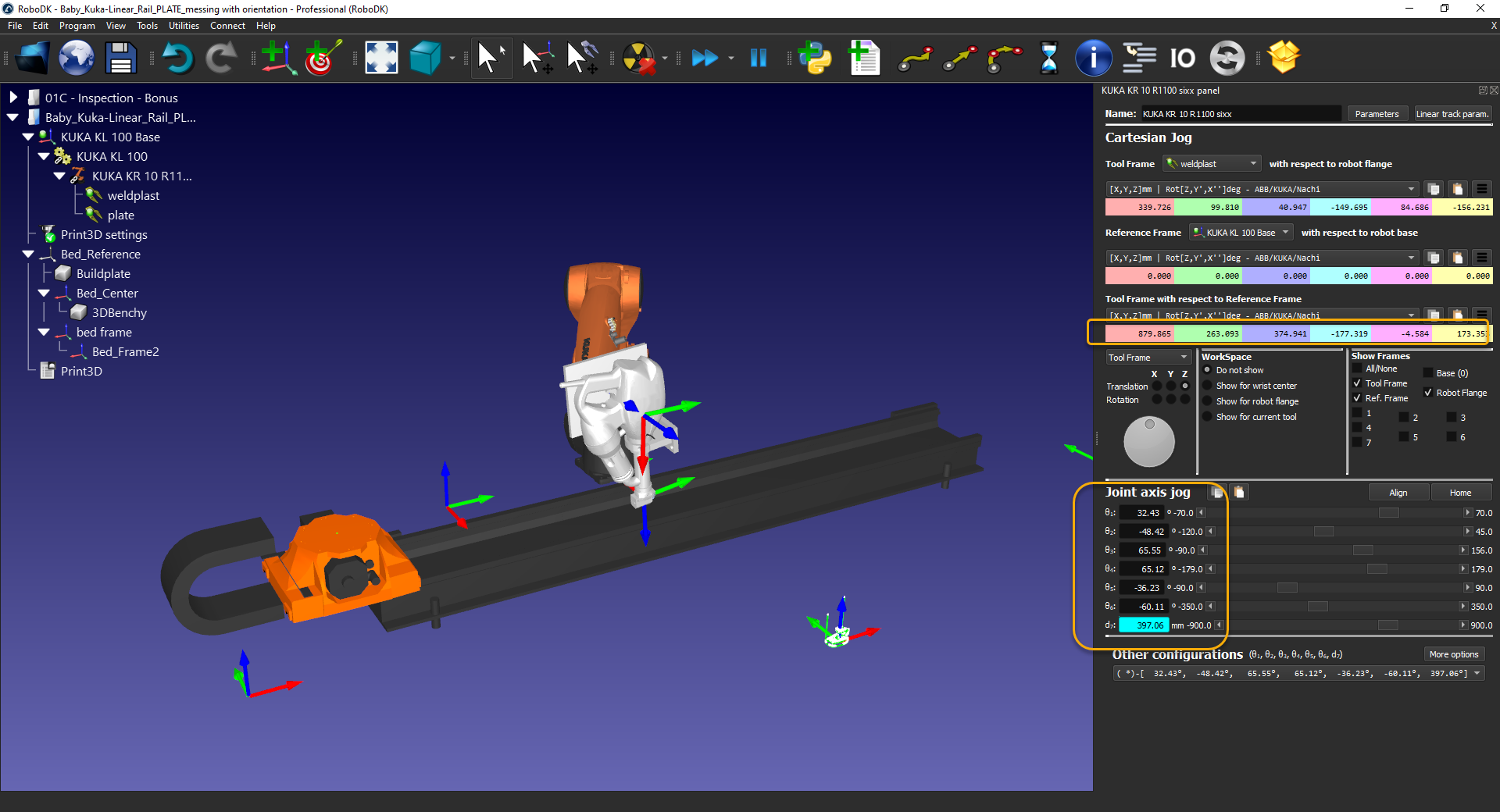Add a new program icon
Screen dimensions: 1500x812
[864, 58]
